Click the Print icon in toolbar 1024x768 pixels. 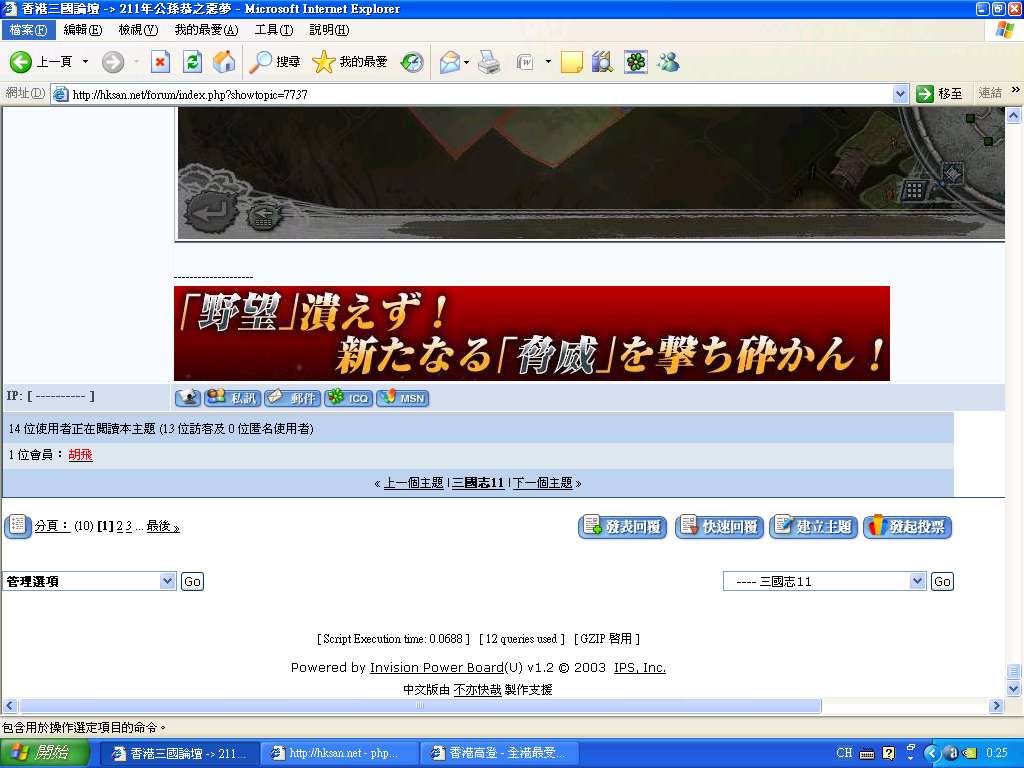489,62
